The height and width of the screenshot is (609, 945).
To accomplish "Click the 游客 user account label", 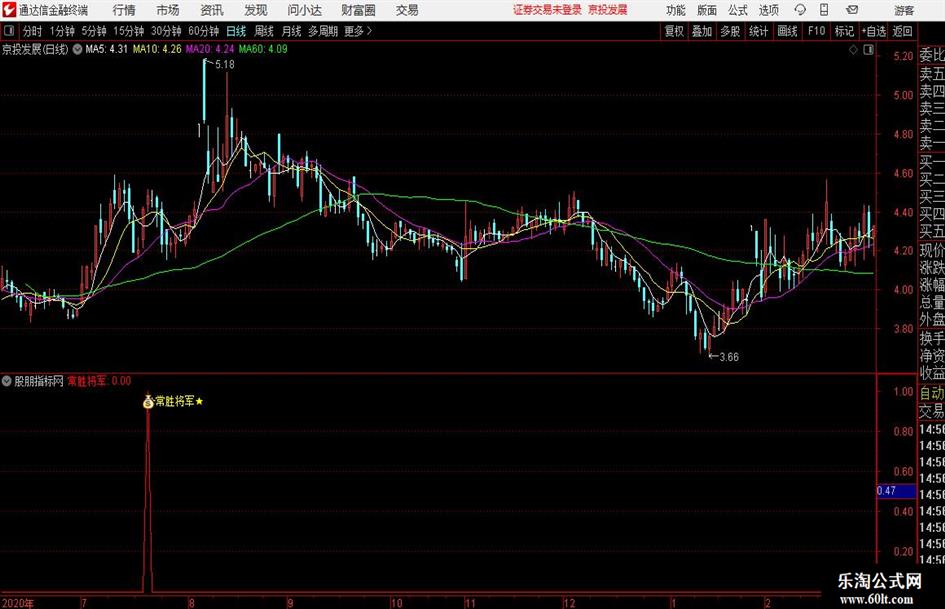I will coord(904,10).
